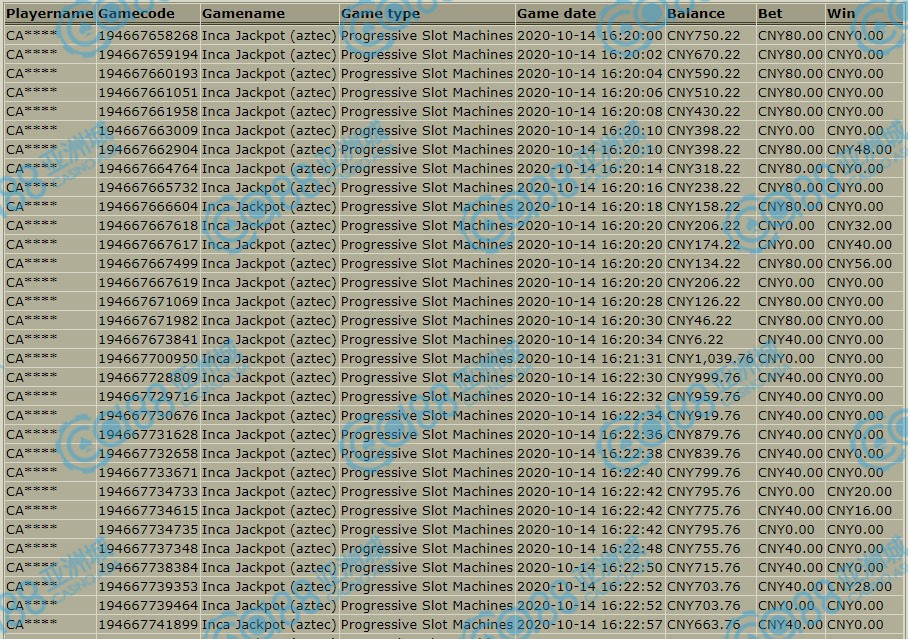This screenshot has height=639, width=908.
Task: Click balance value CNY999.76
Action: point(704,378)
